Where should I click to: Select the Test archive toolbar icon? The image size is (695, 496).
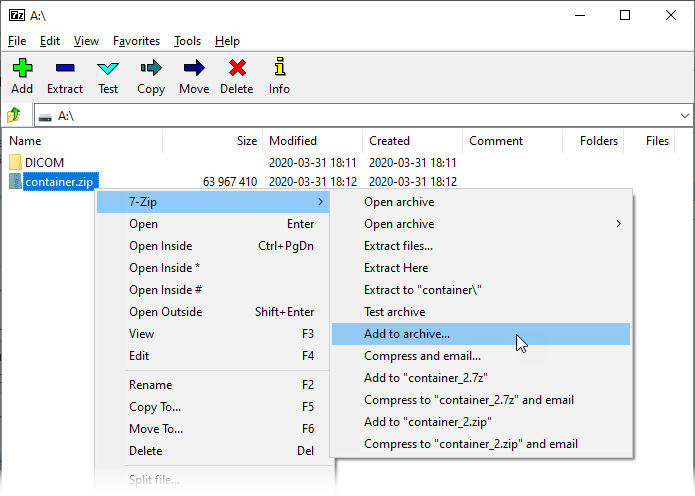click(x=108, y=68)
